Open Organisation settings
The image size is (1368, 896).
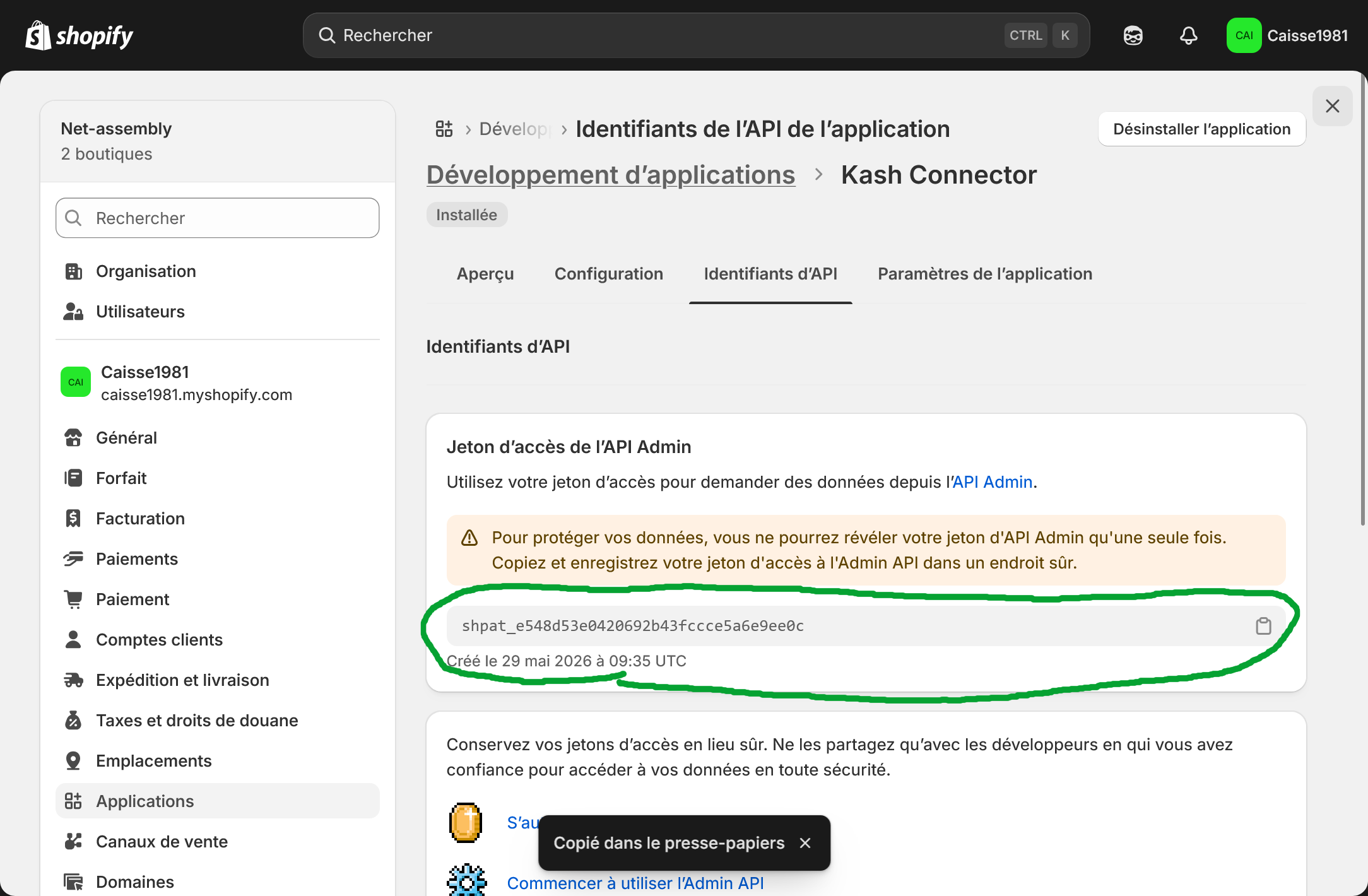[x=218, y=271]
